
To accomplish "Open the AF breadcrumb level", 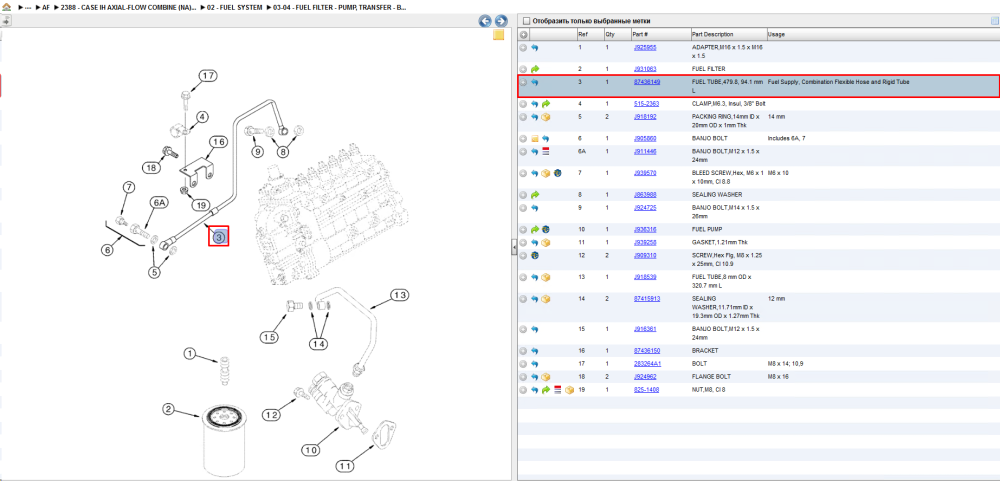I will 46,8.
